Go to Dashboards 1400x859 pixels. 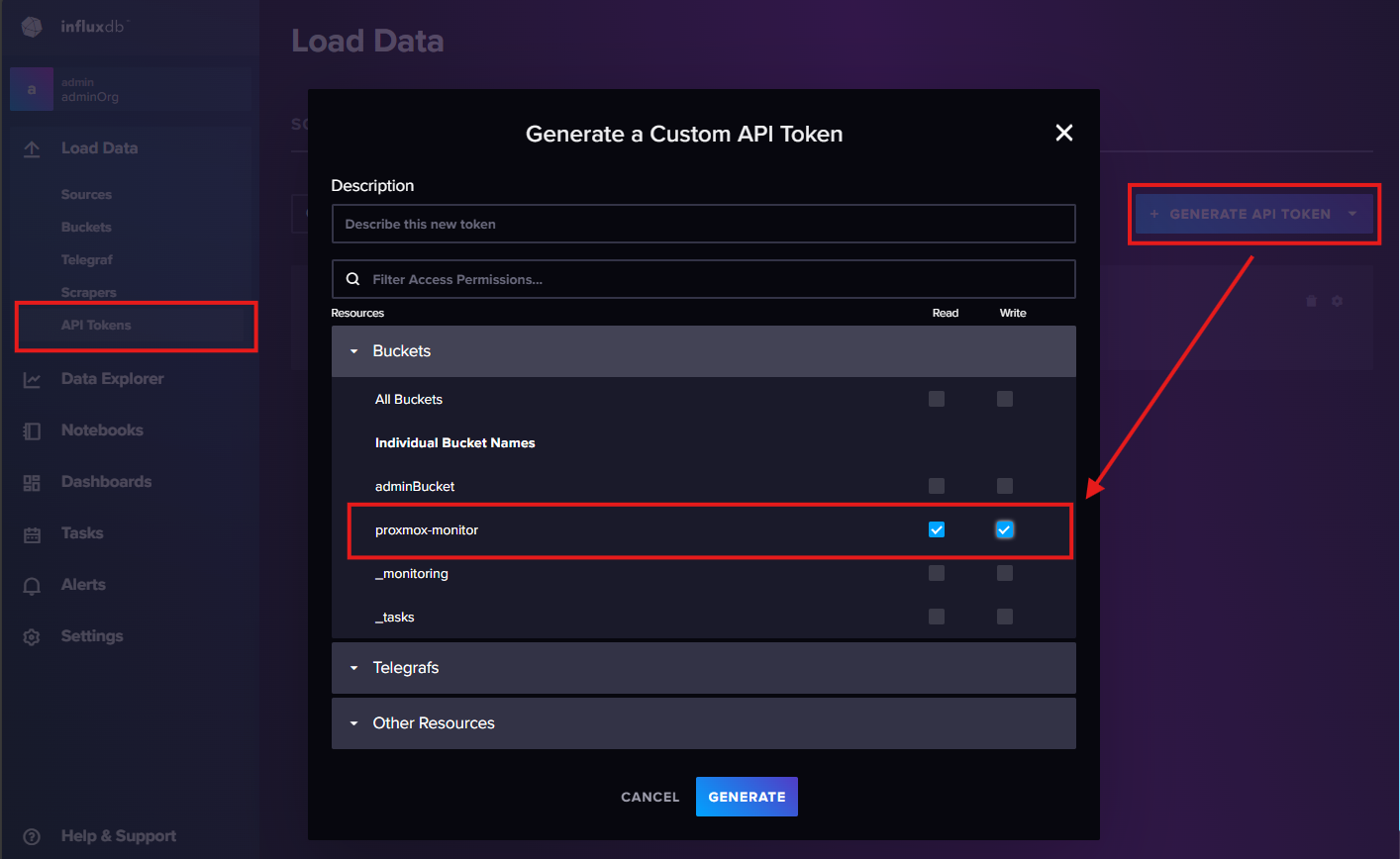106,482
